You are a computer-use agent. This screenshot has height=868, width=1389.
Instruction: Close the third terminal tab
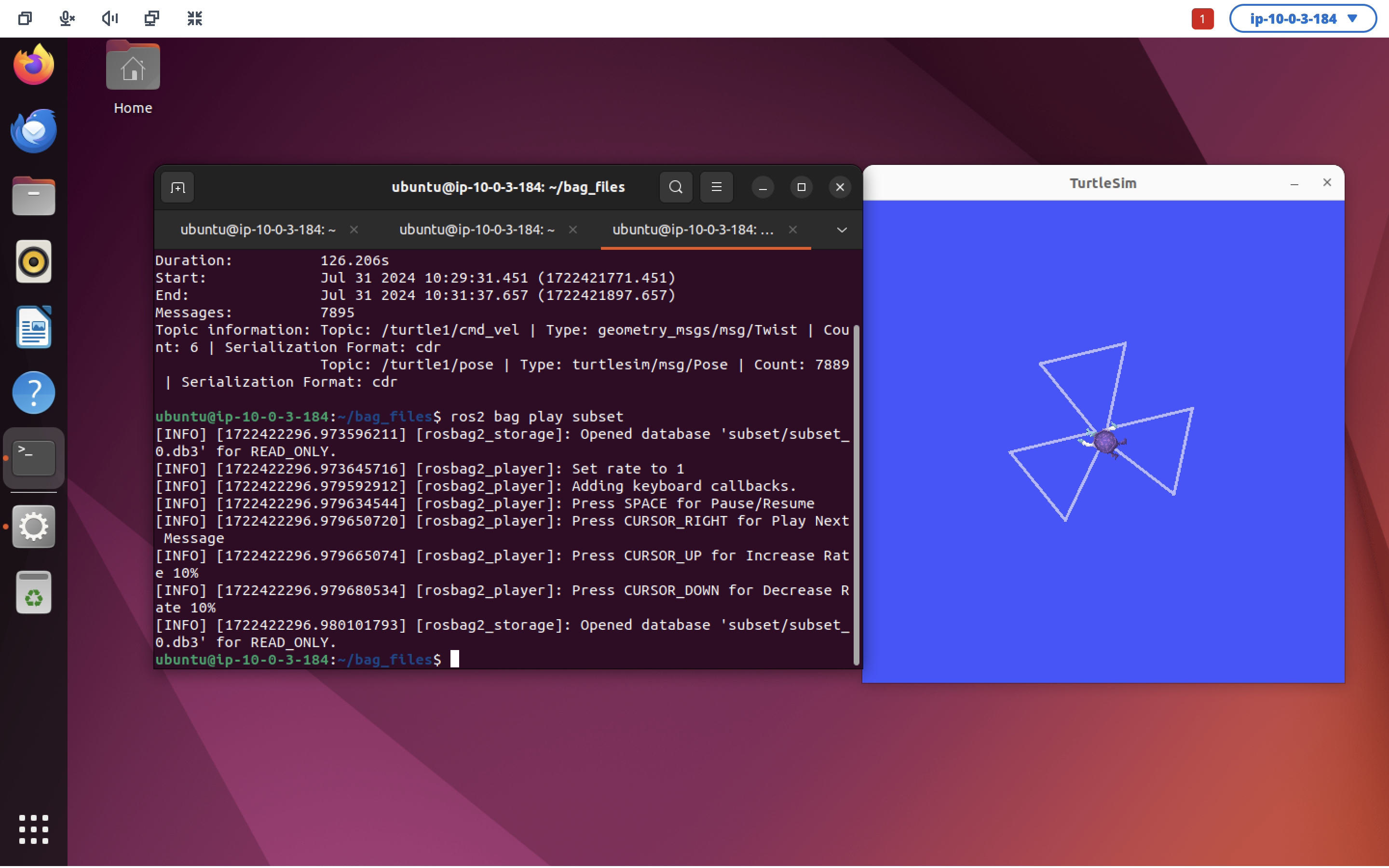pos(792,230)
